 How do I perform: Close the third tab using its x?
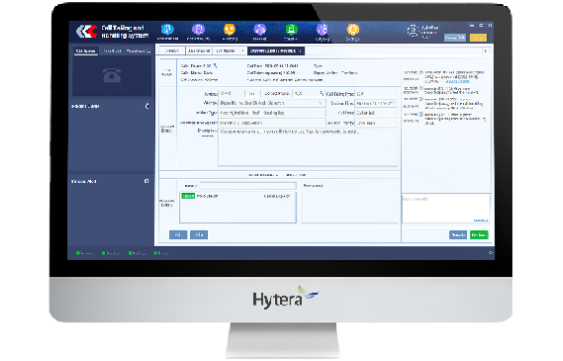(243, 51)
